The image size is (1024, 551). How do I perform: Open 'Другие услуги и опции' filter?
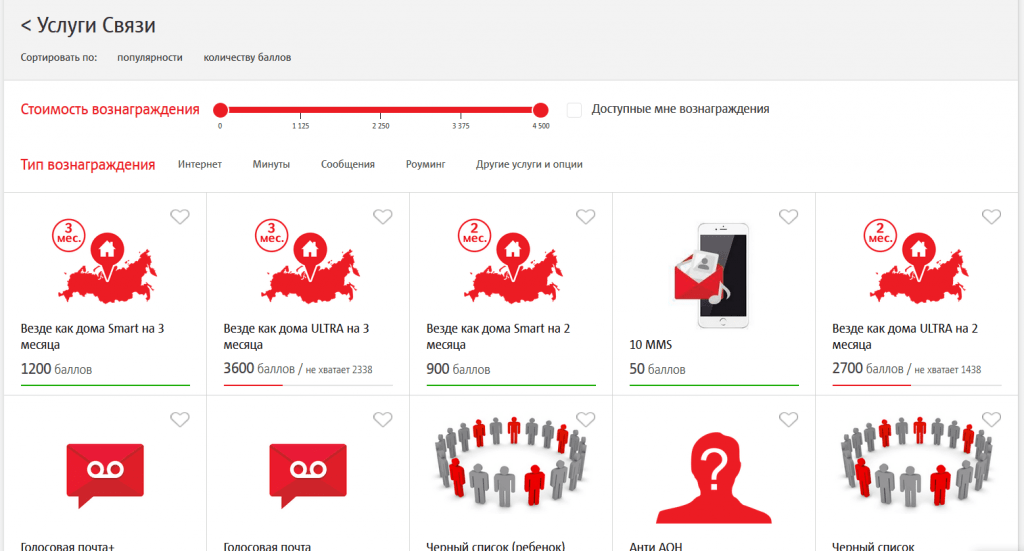point(529,164)
